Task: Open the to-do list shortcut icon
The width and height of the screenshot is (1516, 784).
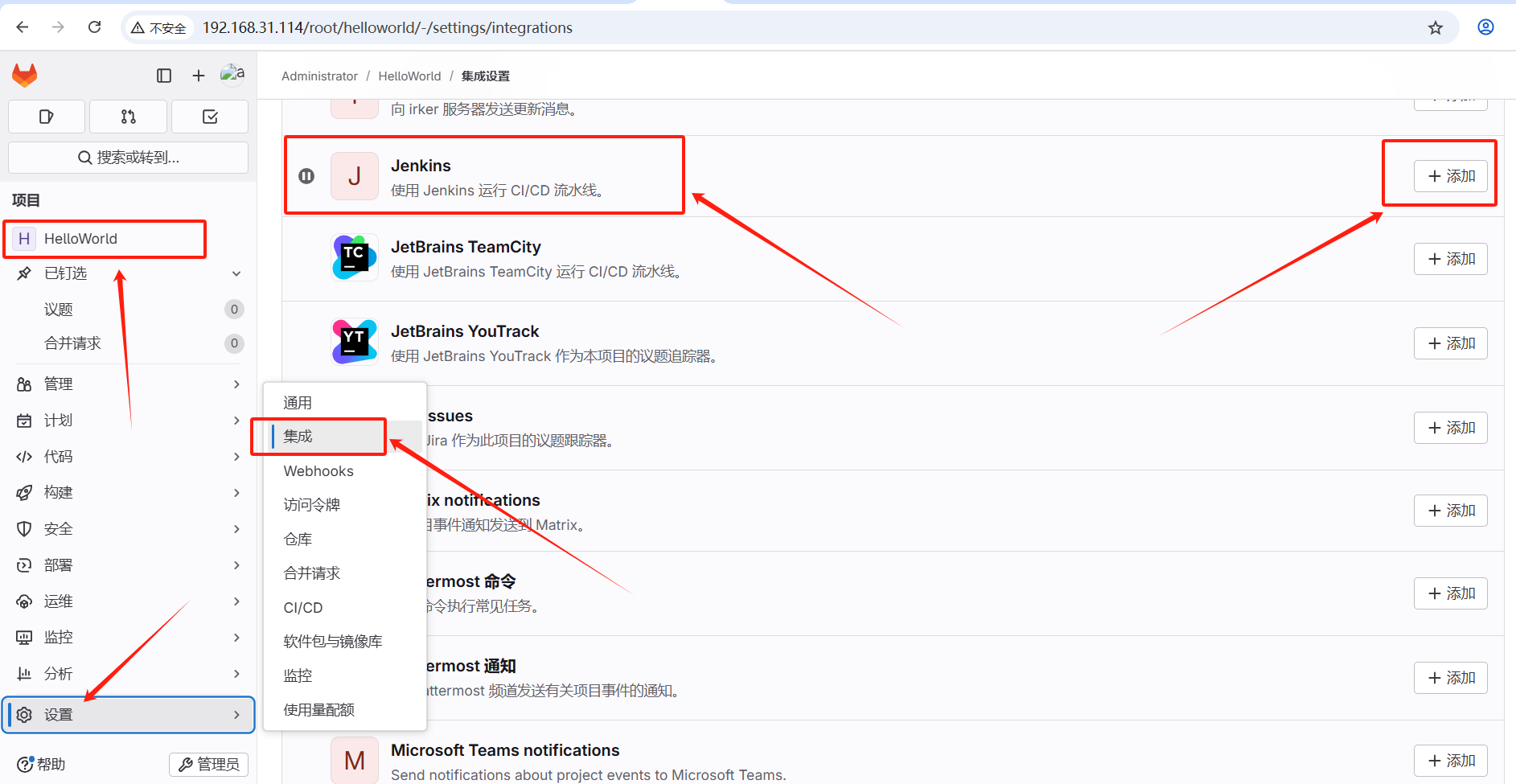Action: pos(210,117)
